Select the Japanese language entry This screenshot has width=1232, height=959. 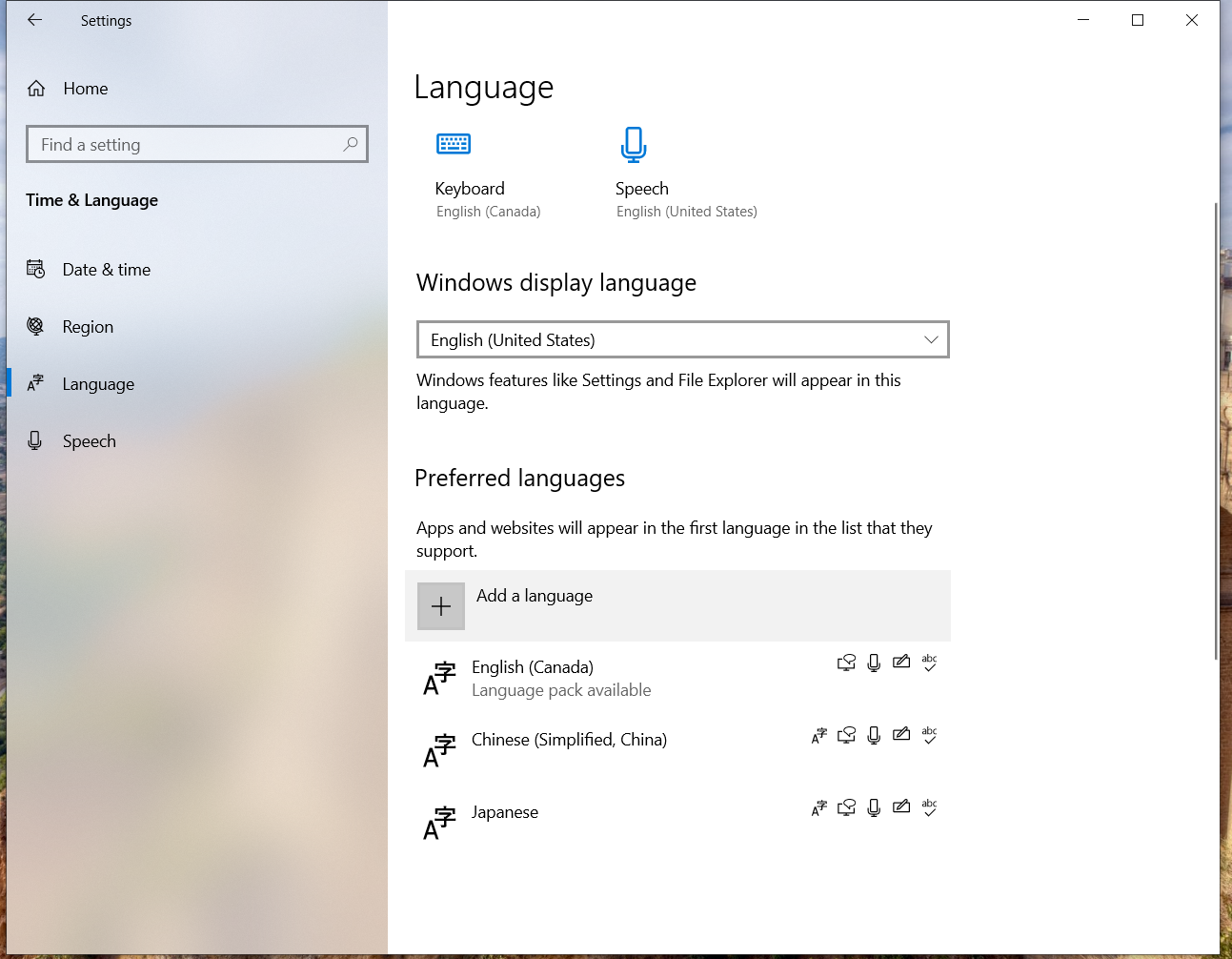tap(505, 813)
